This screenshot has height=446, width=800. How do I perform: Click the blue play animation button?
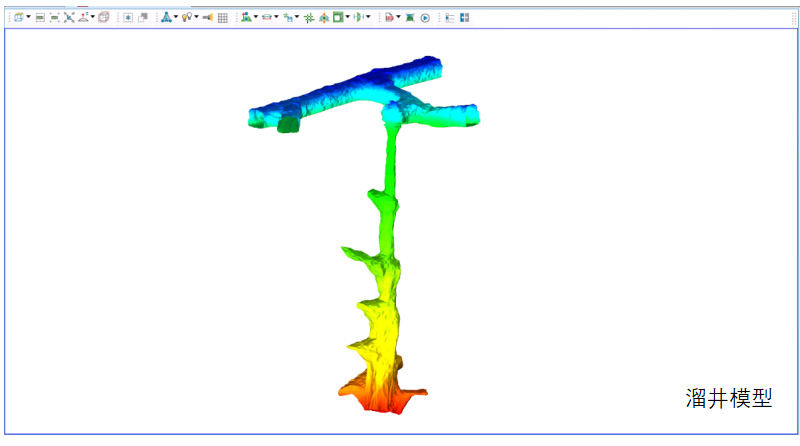[x=425, y=18]
